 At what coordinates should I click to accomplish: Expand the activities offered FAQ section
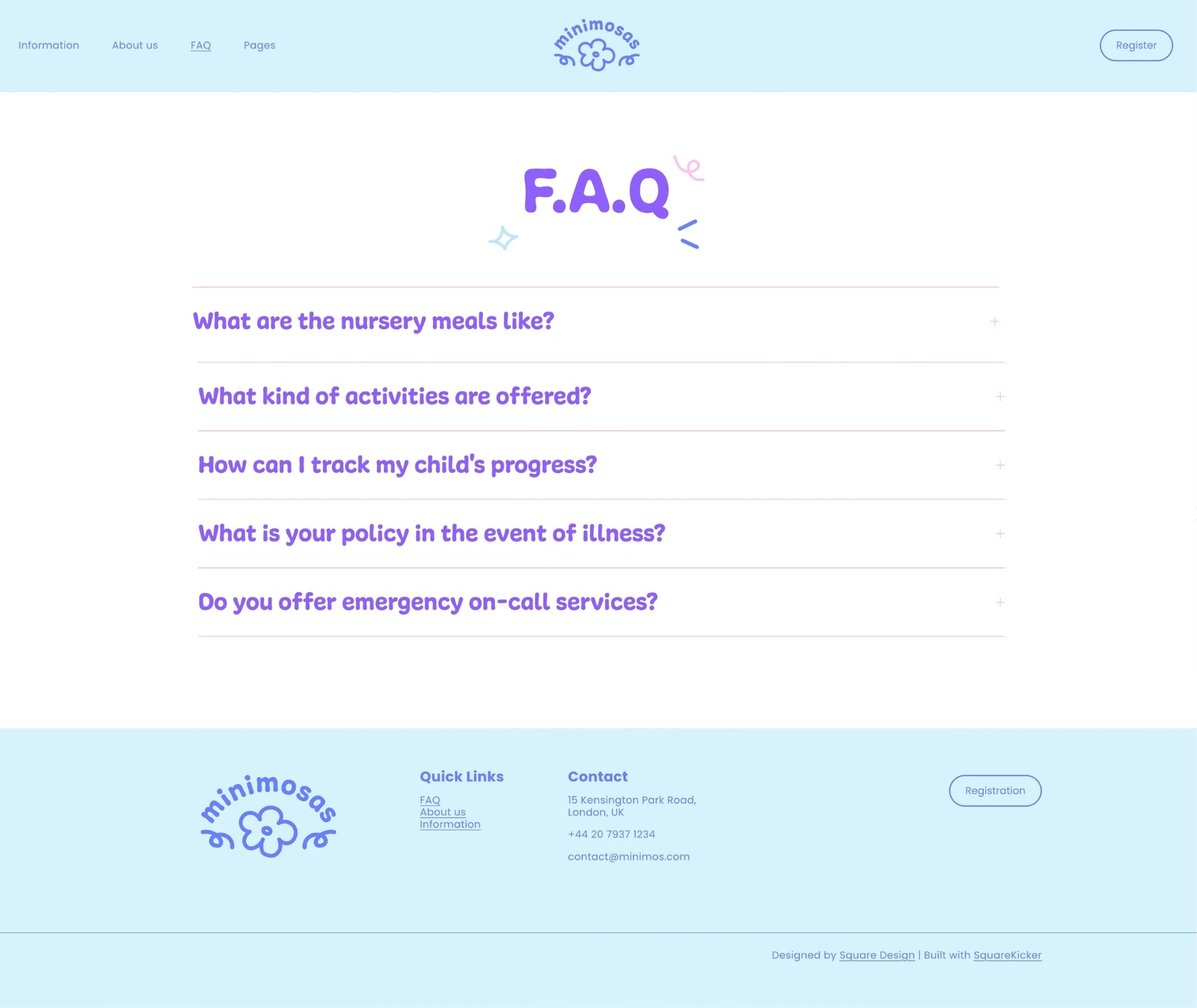point(998,396)
